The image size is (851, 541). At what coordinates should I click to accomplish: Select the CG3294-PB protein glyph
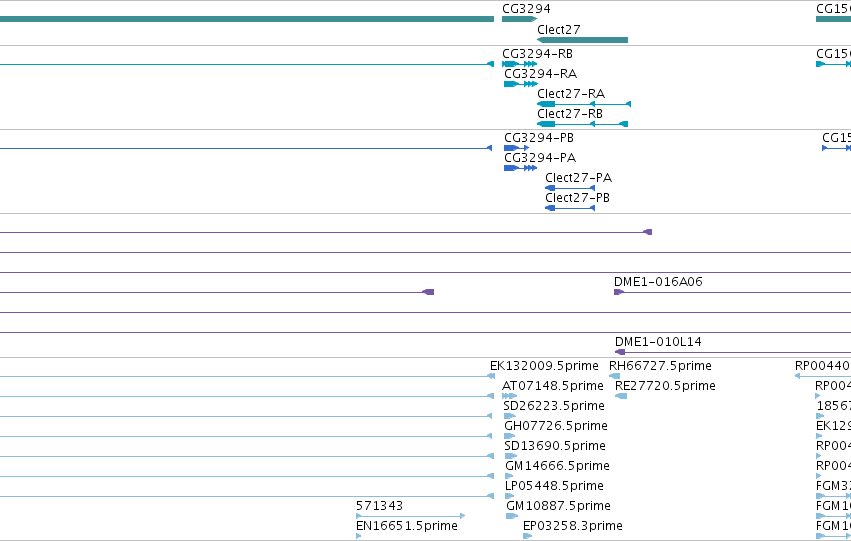click(x=516, y=148)
